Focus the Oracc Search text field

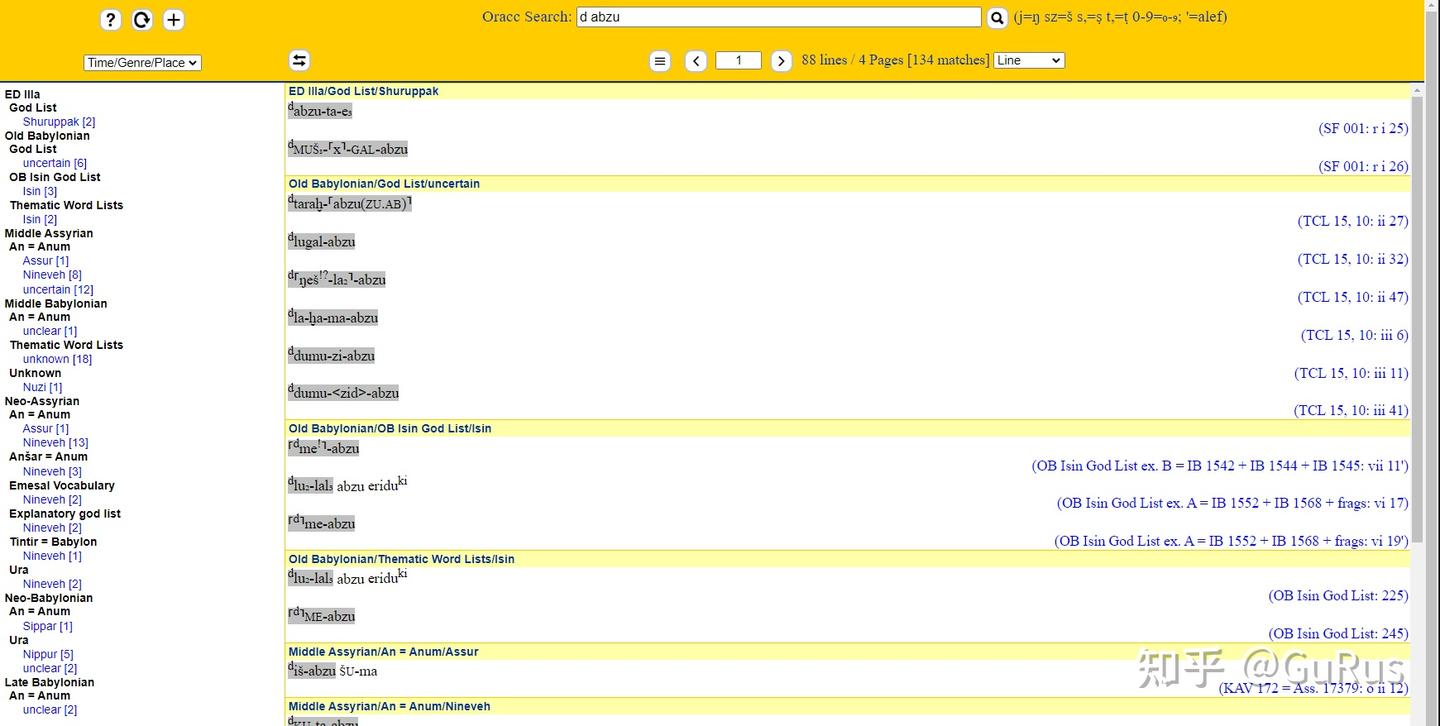[779, 17]
